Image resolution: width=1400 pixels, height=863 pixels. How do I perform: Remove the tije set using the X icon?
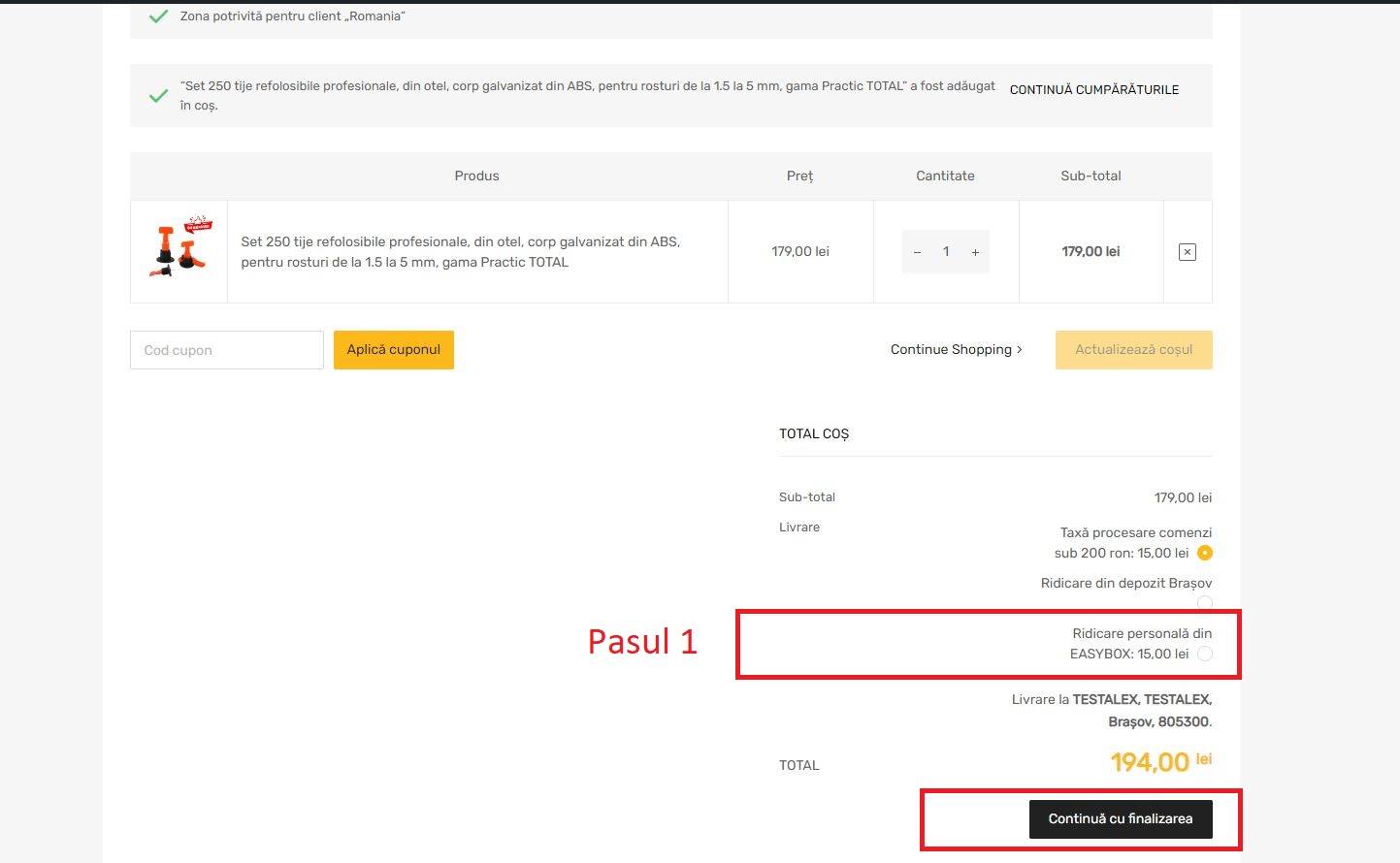click(1187, 251)
